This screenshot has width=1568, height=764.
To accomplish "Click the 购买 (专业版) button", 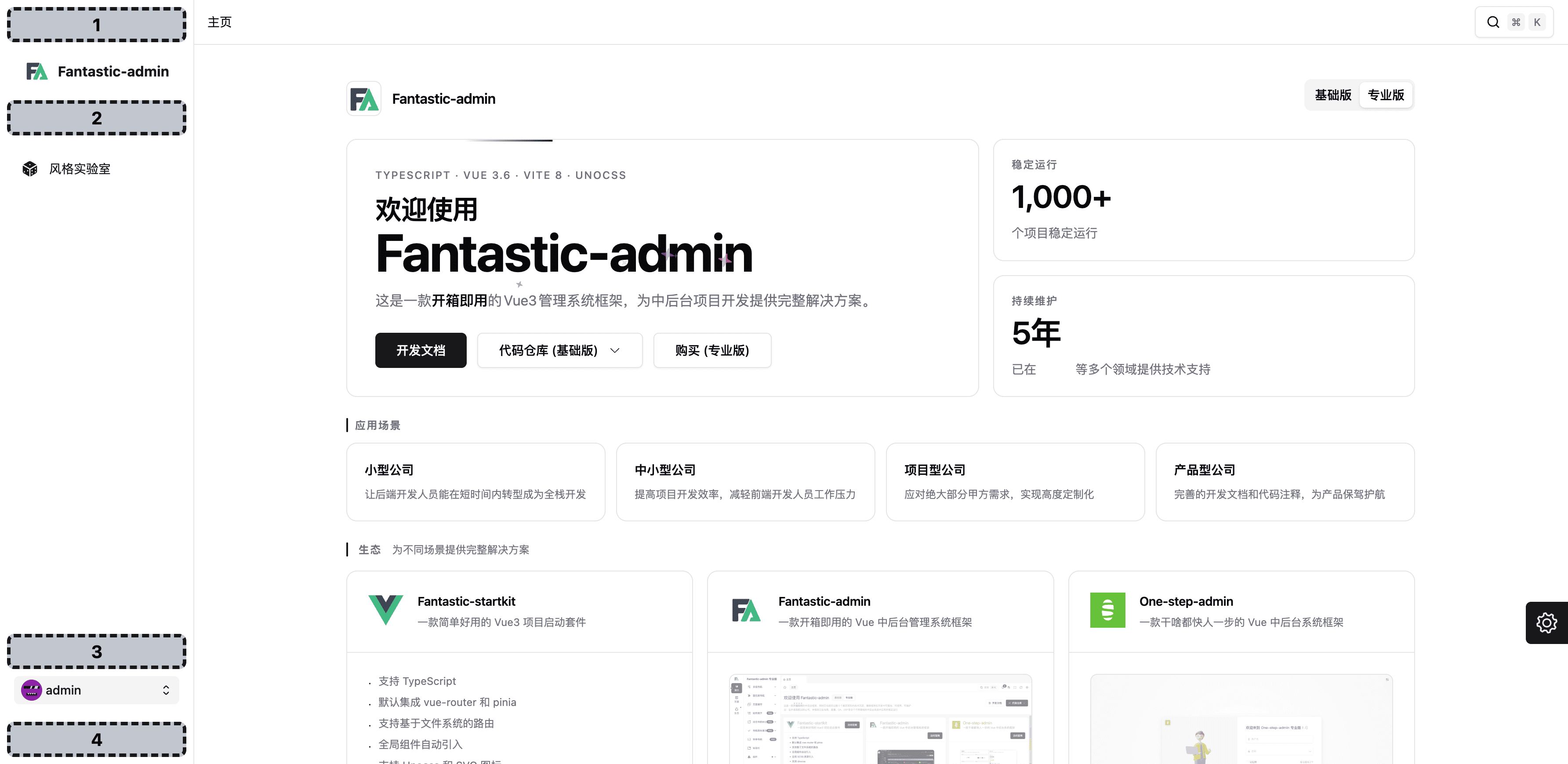I will (712, 350).
